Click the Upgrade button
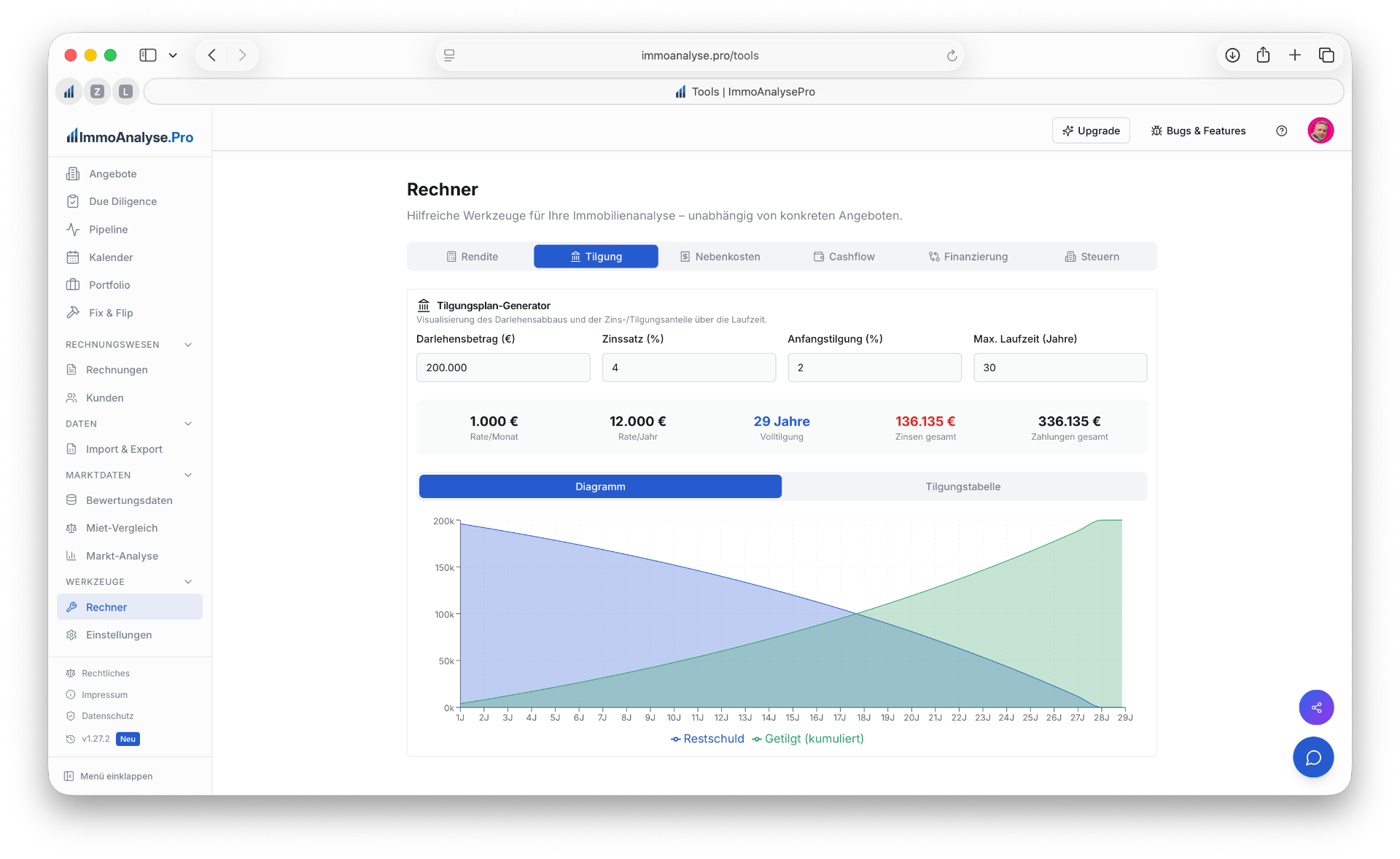Viewport: 1400px width, 859px height. (x=1090, y=131)
